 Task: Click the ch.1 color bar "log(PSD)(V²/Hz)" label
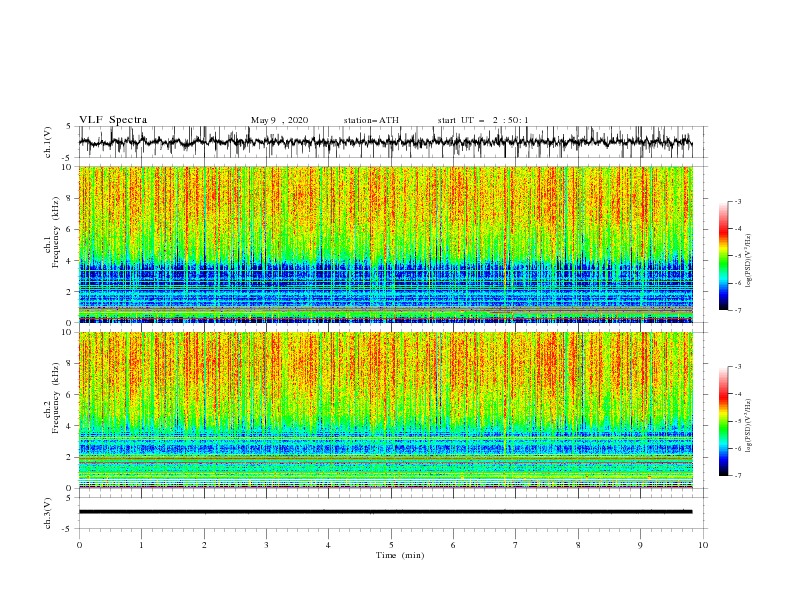coord(749,261)
